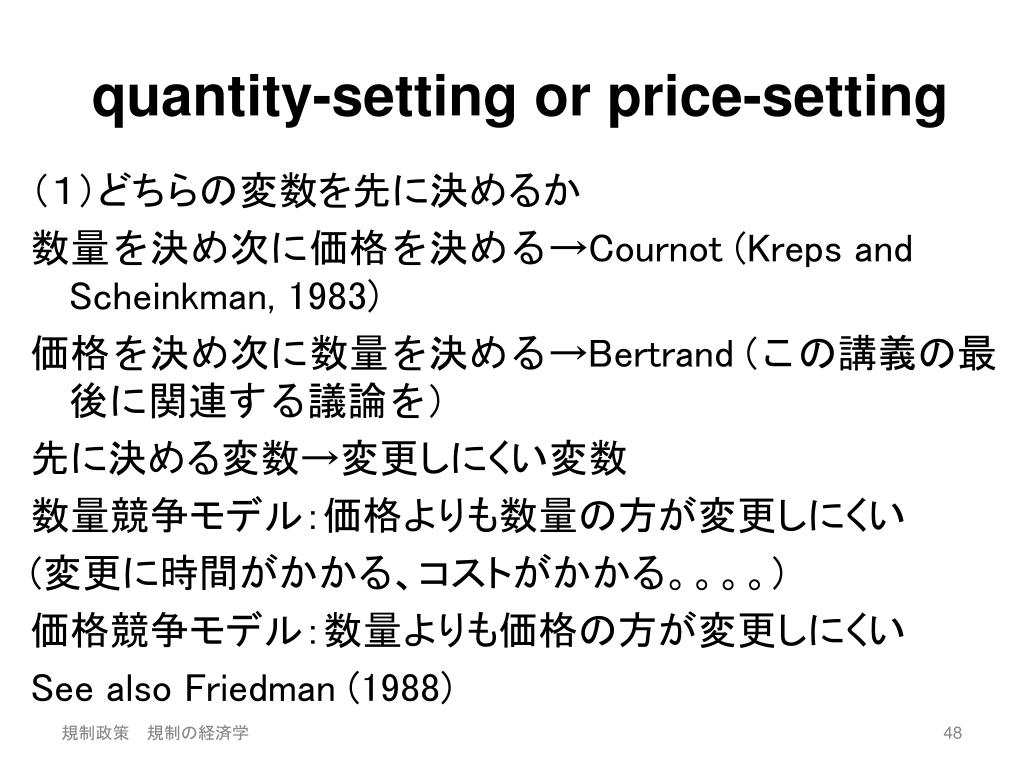This screenshot has height=768, width=1024.
Task: Click the text 数量を決め次に価格を決める
Action: pos(289,249)
